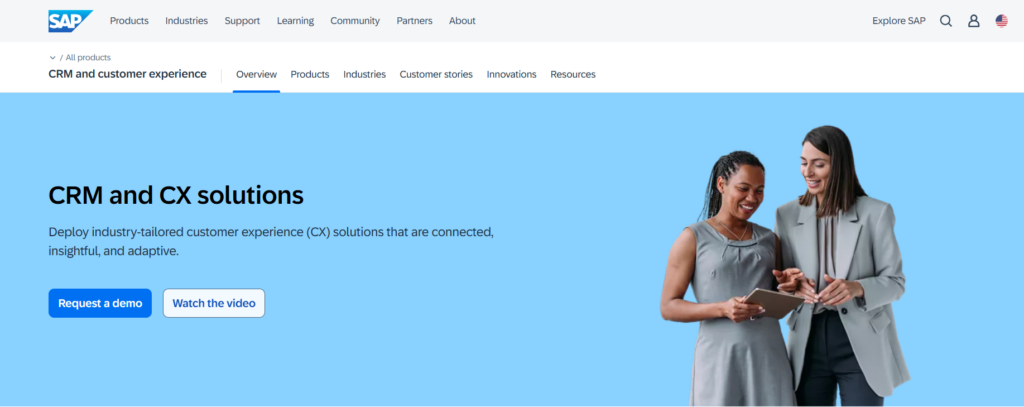
Task: Open the About menu in header
Action: [x=462, y=21]
